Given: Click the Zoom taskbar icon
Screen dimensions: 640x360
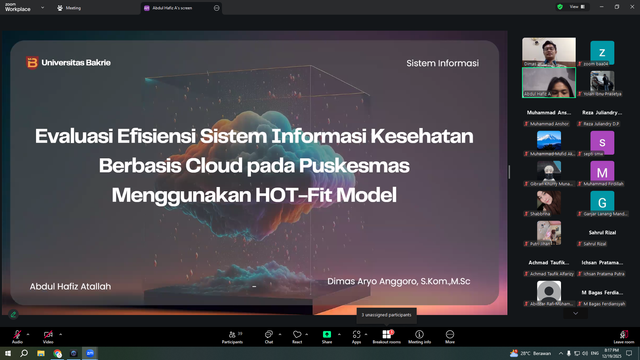Looking at the screenshot, I should tap(90, 353).
